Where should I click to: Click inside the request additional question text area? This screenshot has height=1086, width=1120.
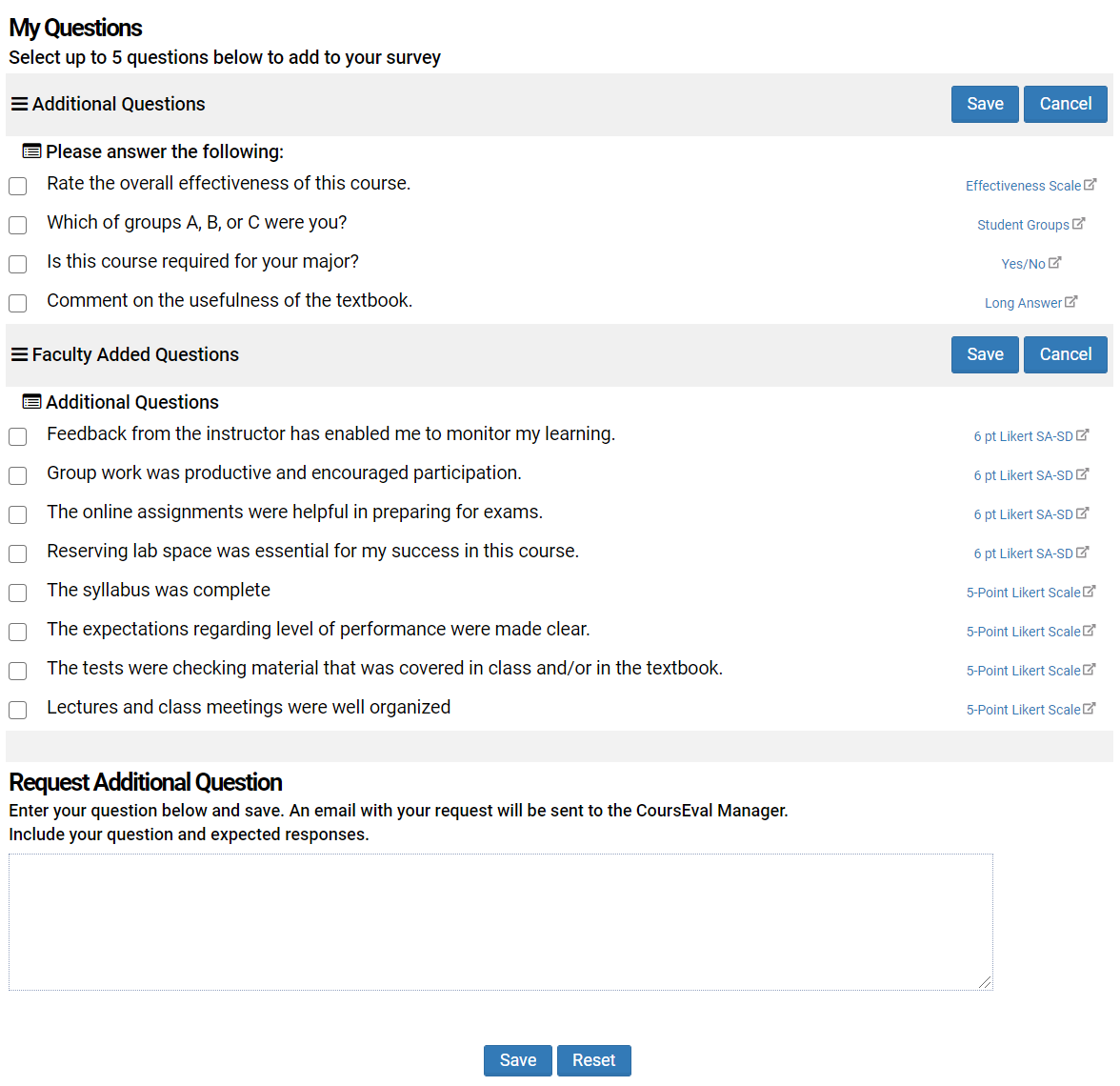click(500, 921)
